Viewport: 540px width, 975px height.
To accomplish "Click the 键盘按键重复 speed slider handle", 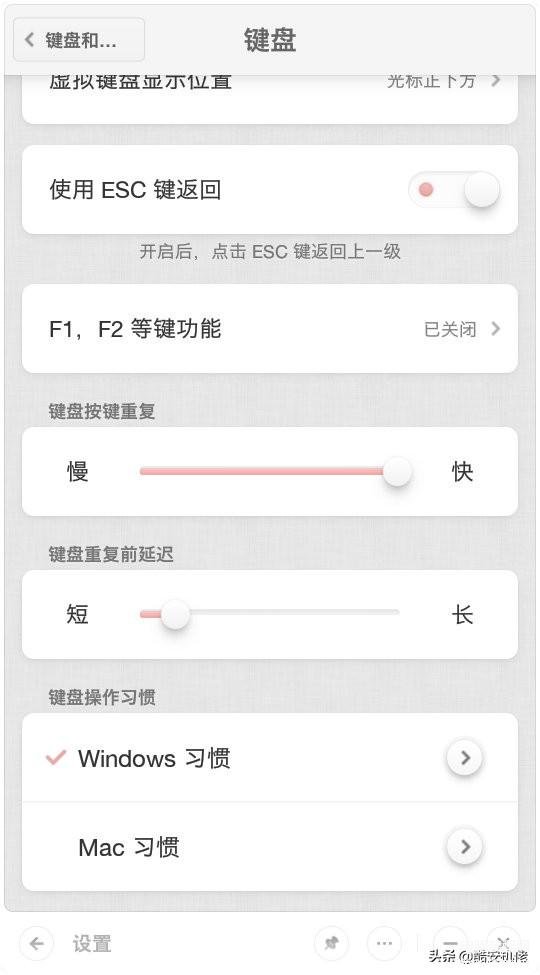I will (396, 471).
